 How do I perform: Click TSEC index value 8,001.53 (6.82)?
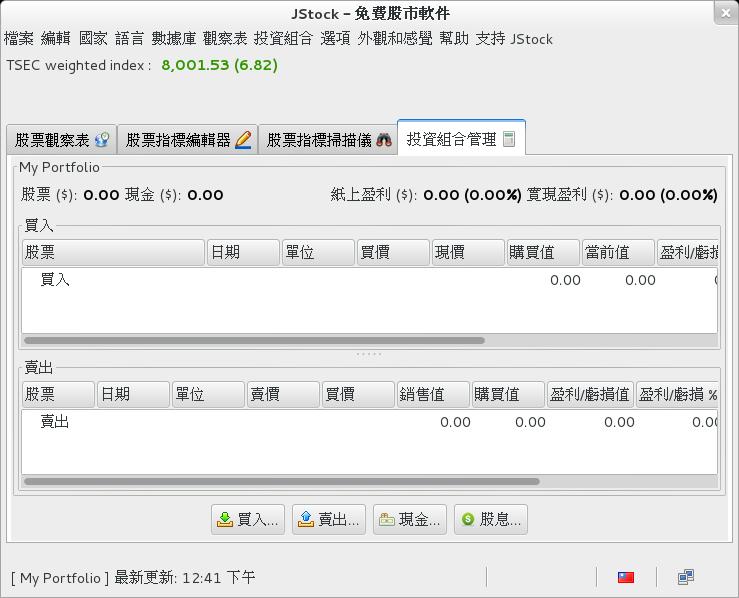click(220, 65)
